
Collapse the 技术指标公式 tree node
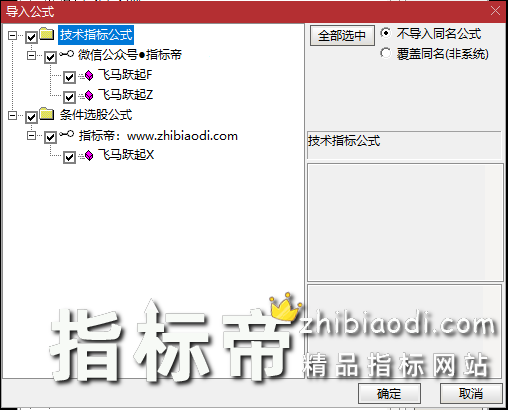12,35
